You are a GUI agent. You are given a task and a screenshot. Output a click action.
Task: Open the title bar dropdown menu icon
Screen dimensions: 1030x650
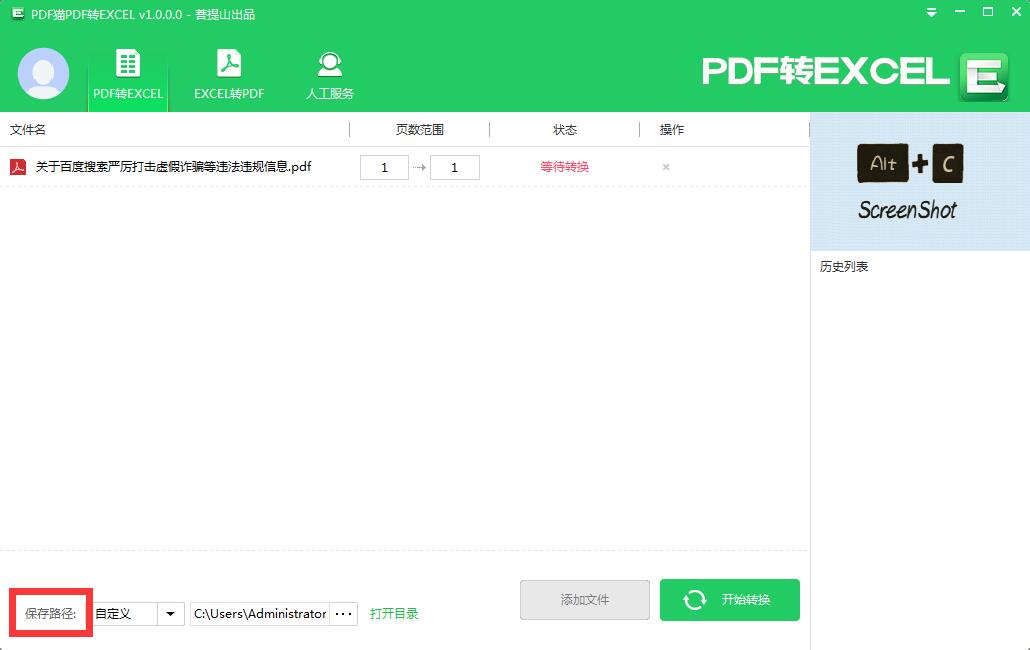[932, 13]
